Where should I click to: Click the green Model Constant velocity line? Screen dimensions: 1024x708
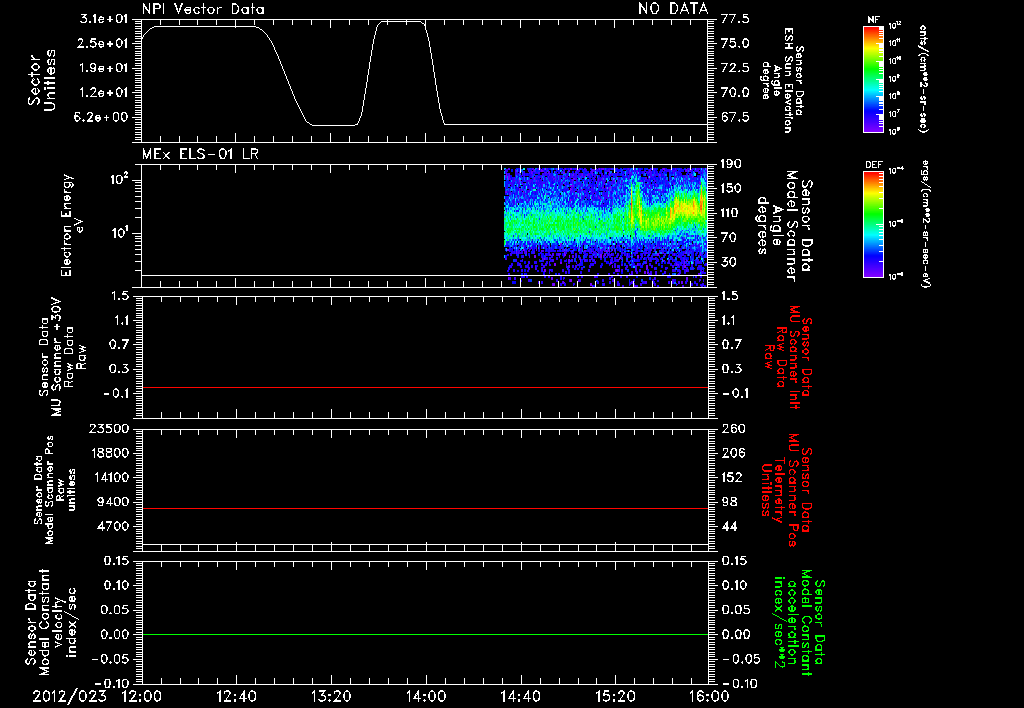click(425, 634)
